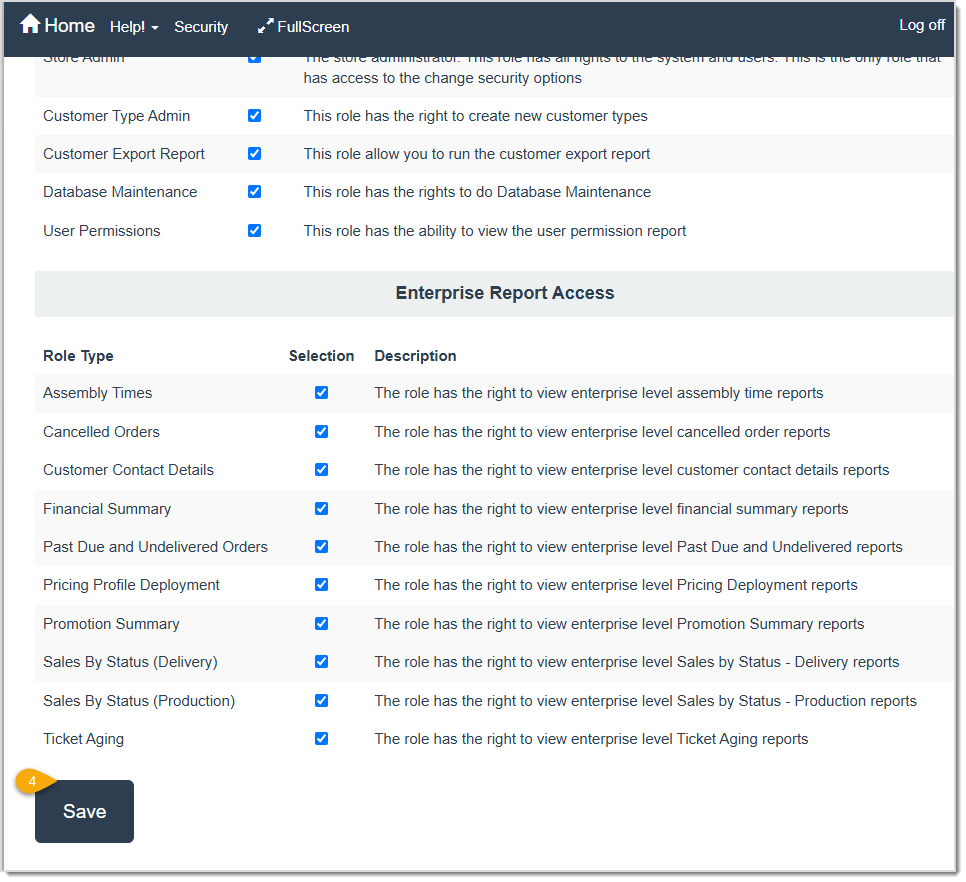Disable Sales By Status (Delivery) access

321,661
